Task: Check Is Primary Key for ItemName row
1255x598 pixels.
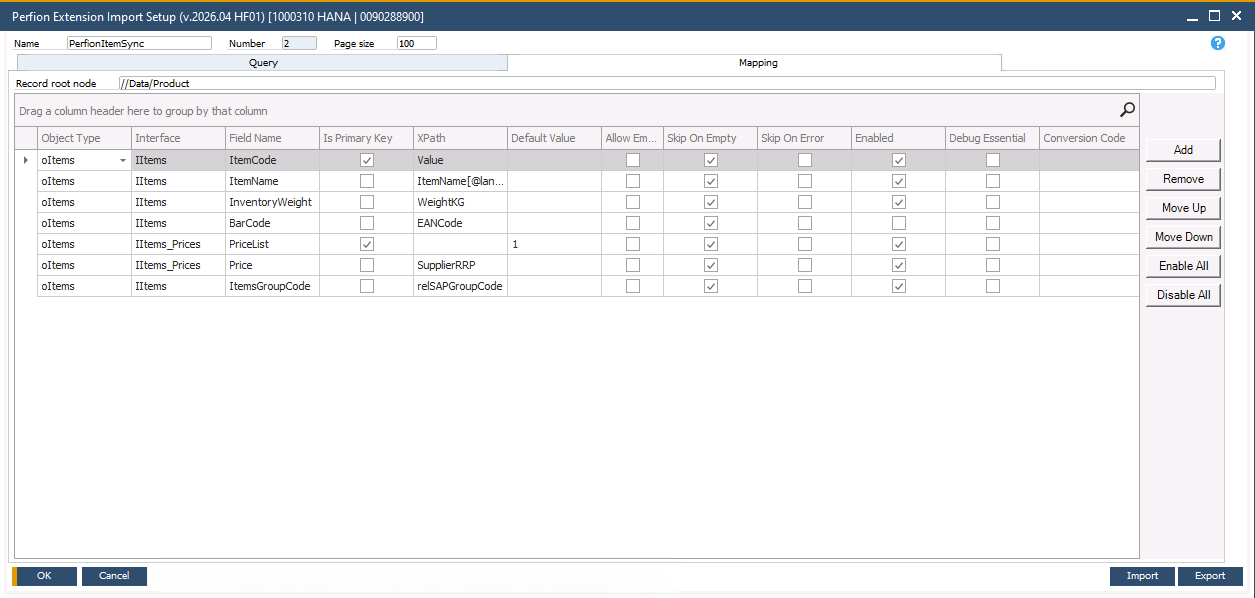Action: tap(367, 181)
